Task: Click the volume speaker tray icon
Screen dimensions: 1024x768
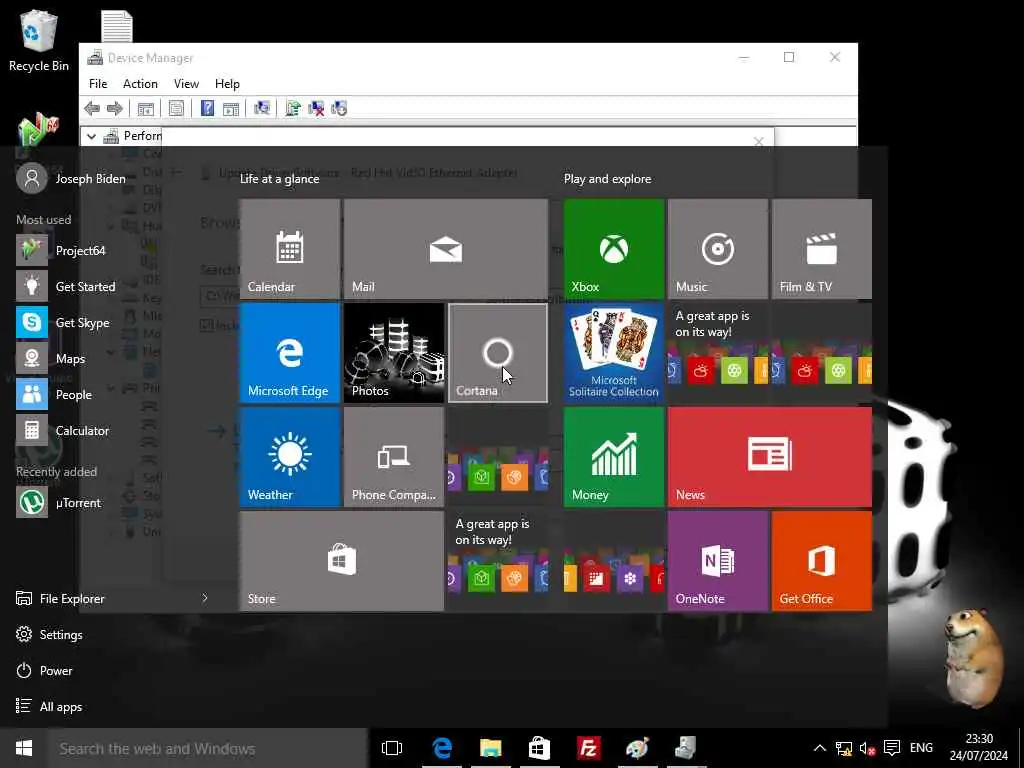Action: 867,748
